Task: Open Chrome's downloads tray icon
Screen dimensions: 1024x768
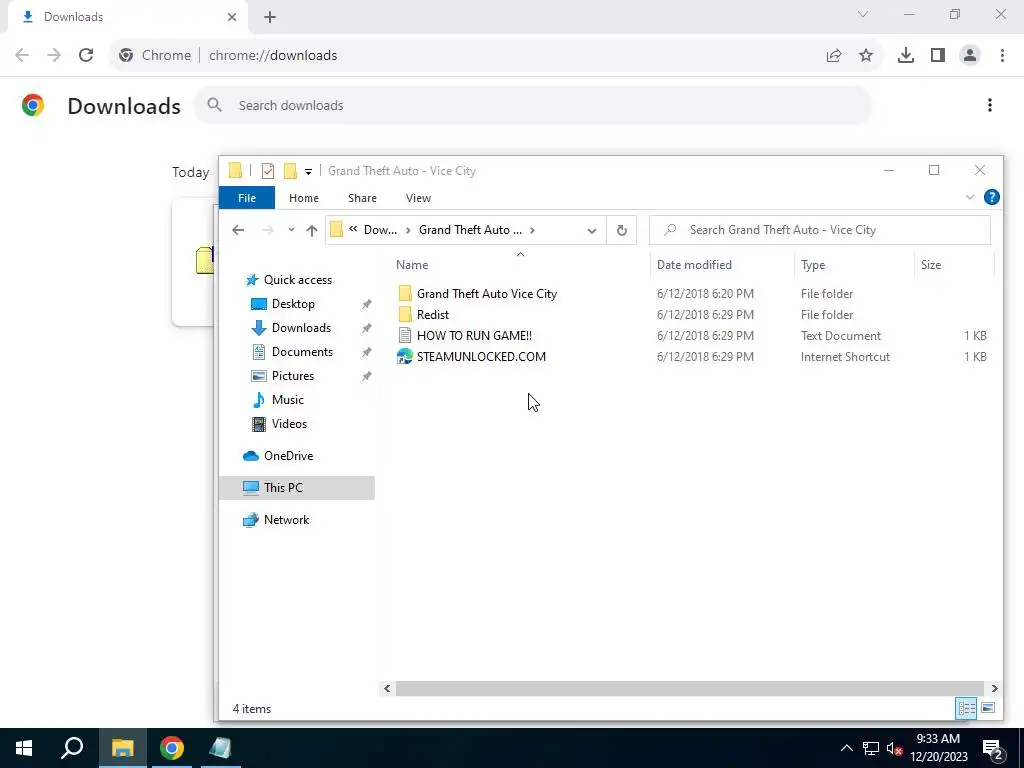Action: [x=906, y=56]
